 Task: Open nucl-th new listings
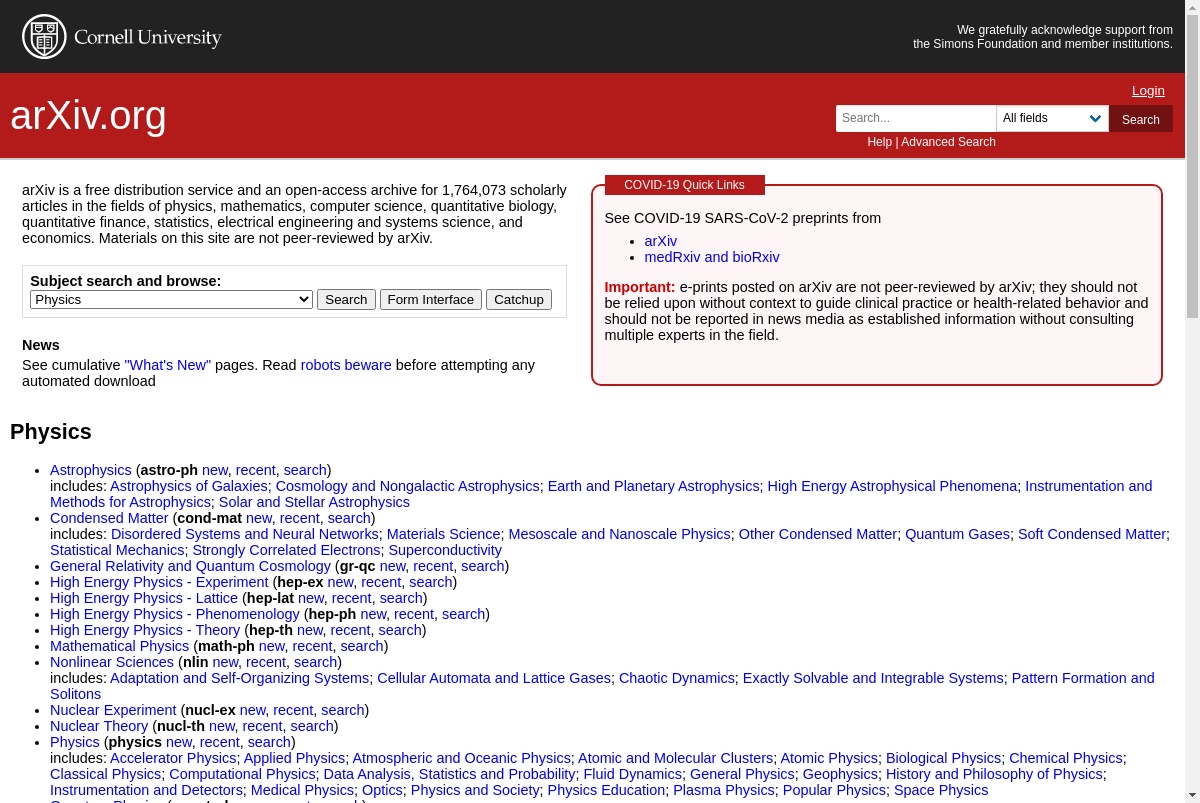click(222, 726)
